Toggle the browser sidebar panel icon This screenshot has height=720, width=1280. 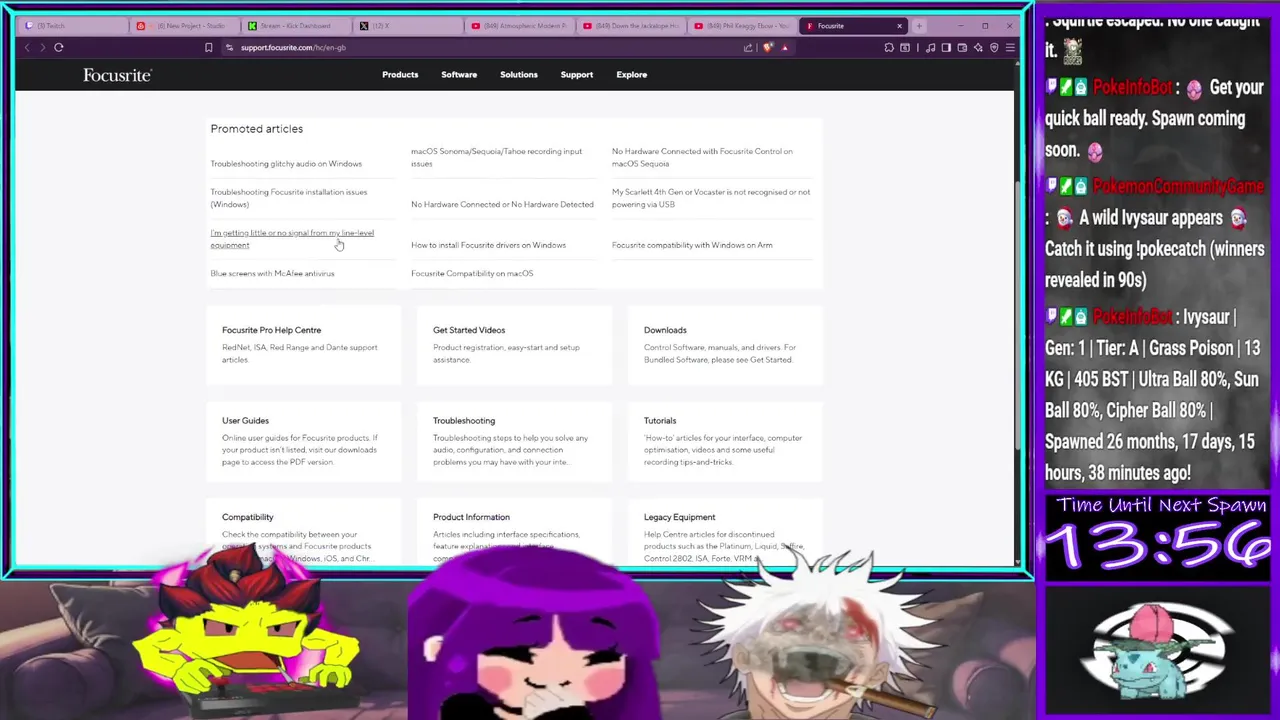(x=946, y=47)
